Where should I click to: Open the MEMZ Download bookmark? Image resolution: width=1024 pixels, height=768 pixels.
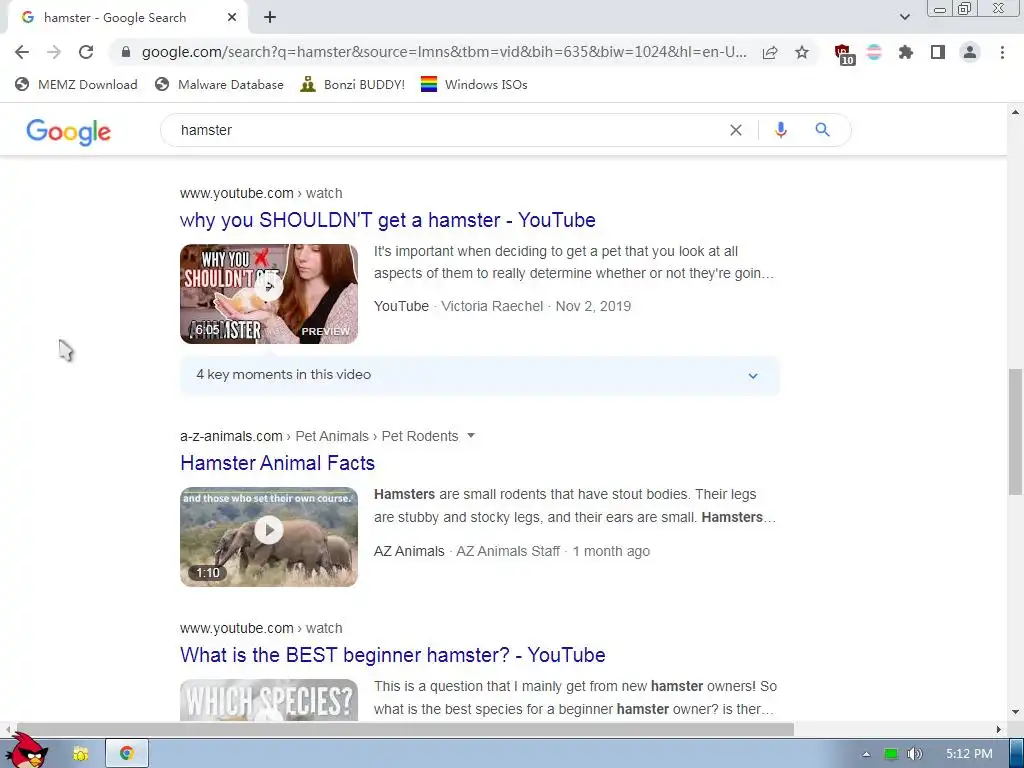[76, 84]
